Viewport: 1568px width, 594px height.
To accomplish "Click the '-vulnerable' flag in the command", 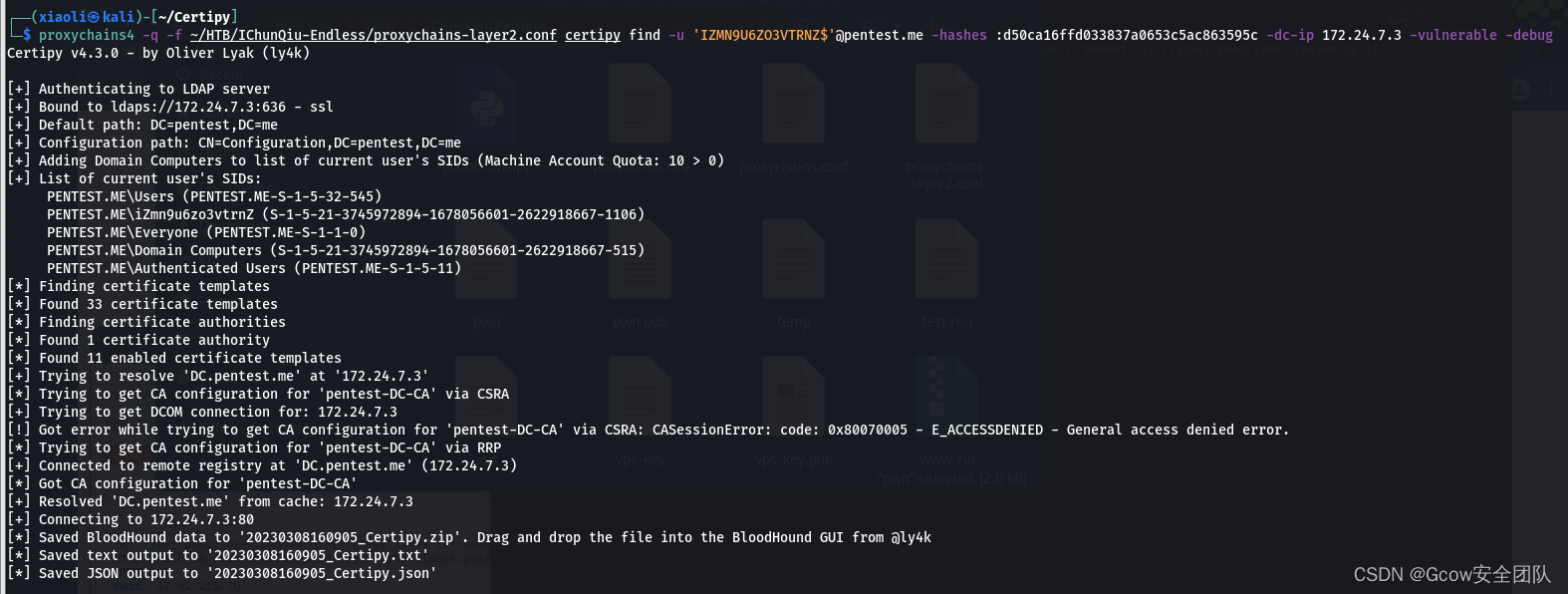I will [1453, 35].
